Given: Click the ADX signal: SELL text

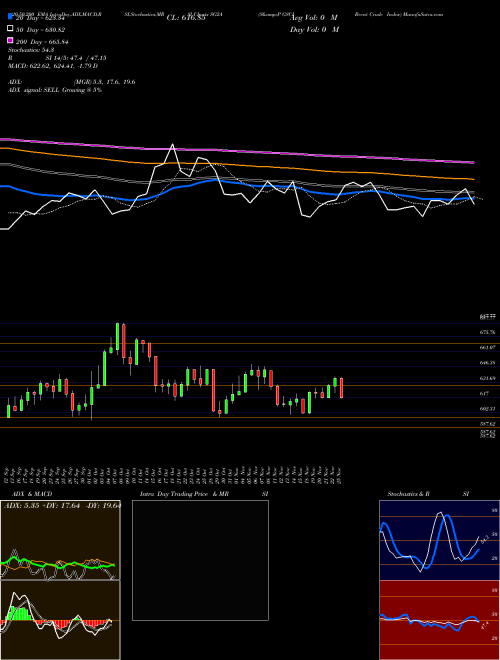Looking at the screenshot, I should 55,90.
